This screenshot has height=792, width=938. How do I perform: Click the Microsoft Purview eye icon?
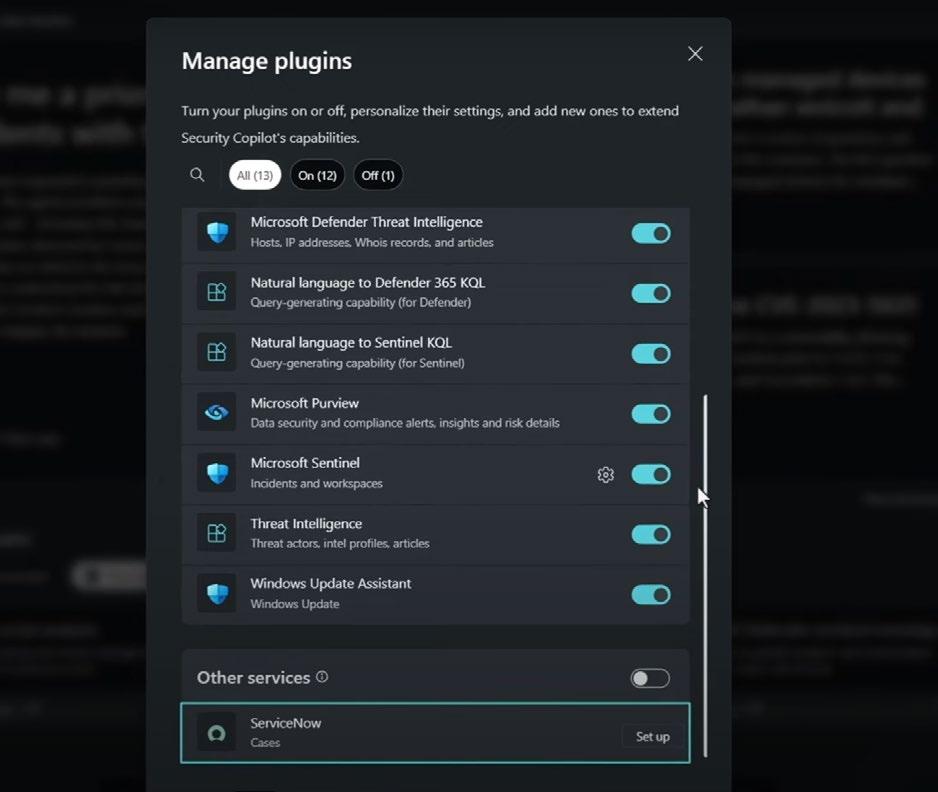(x=217, y=413)
